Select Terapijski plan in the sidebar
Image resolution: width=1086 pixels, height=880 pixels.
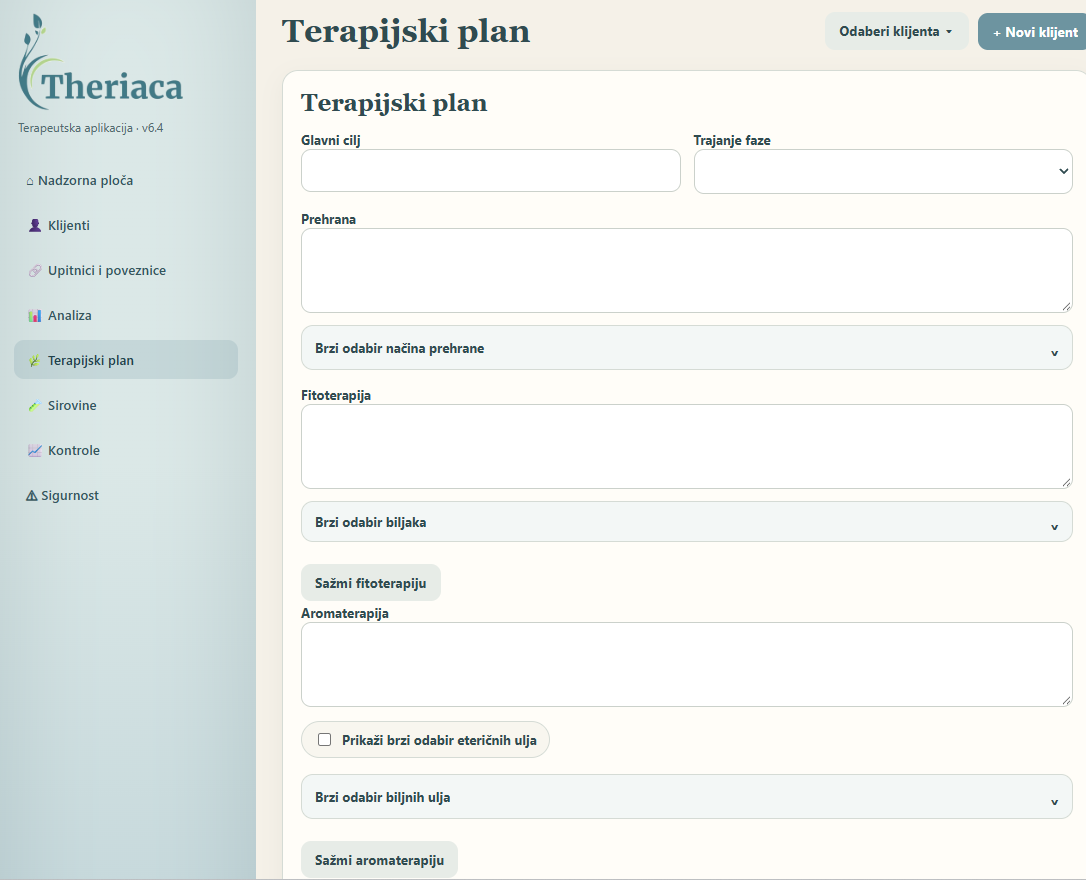[125, 359]
